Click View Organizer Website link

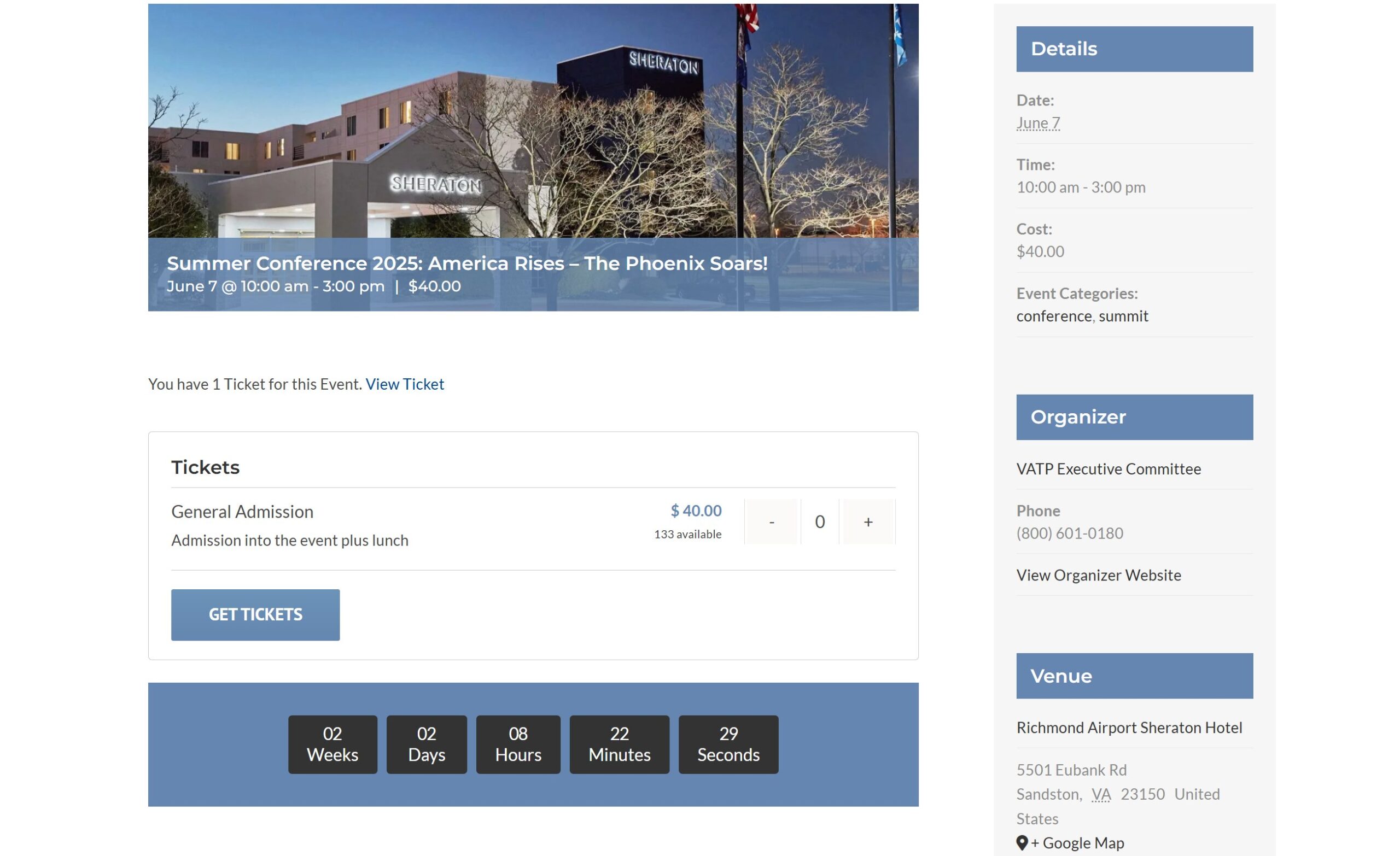1098,575
